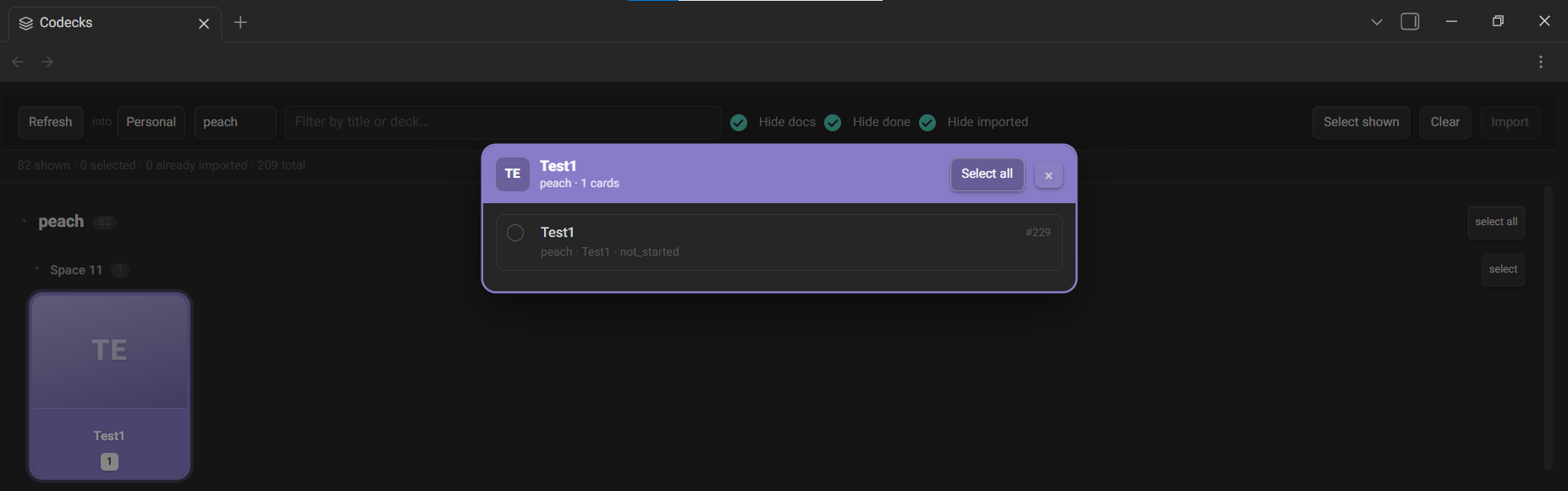Go forward with the right arrow

tap(47, 62)
